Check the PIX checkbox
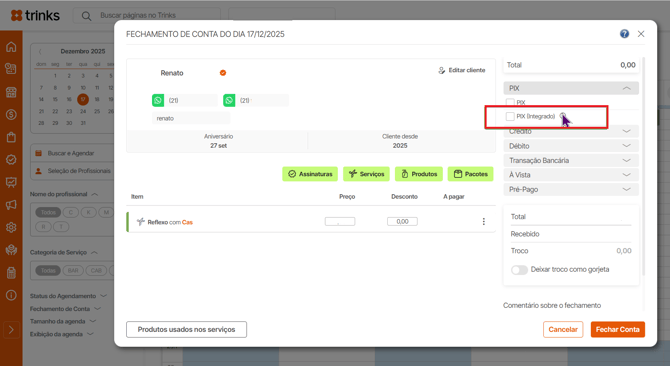Viewport: 670px width, 366px height. (x=510, y=102)
